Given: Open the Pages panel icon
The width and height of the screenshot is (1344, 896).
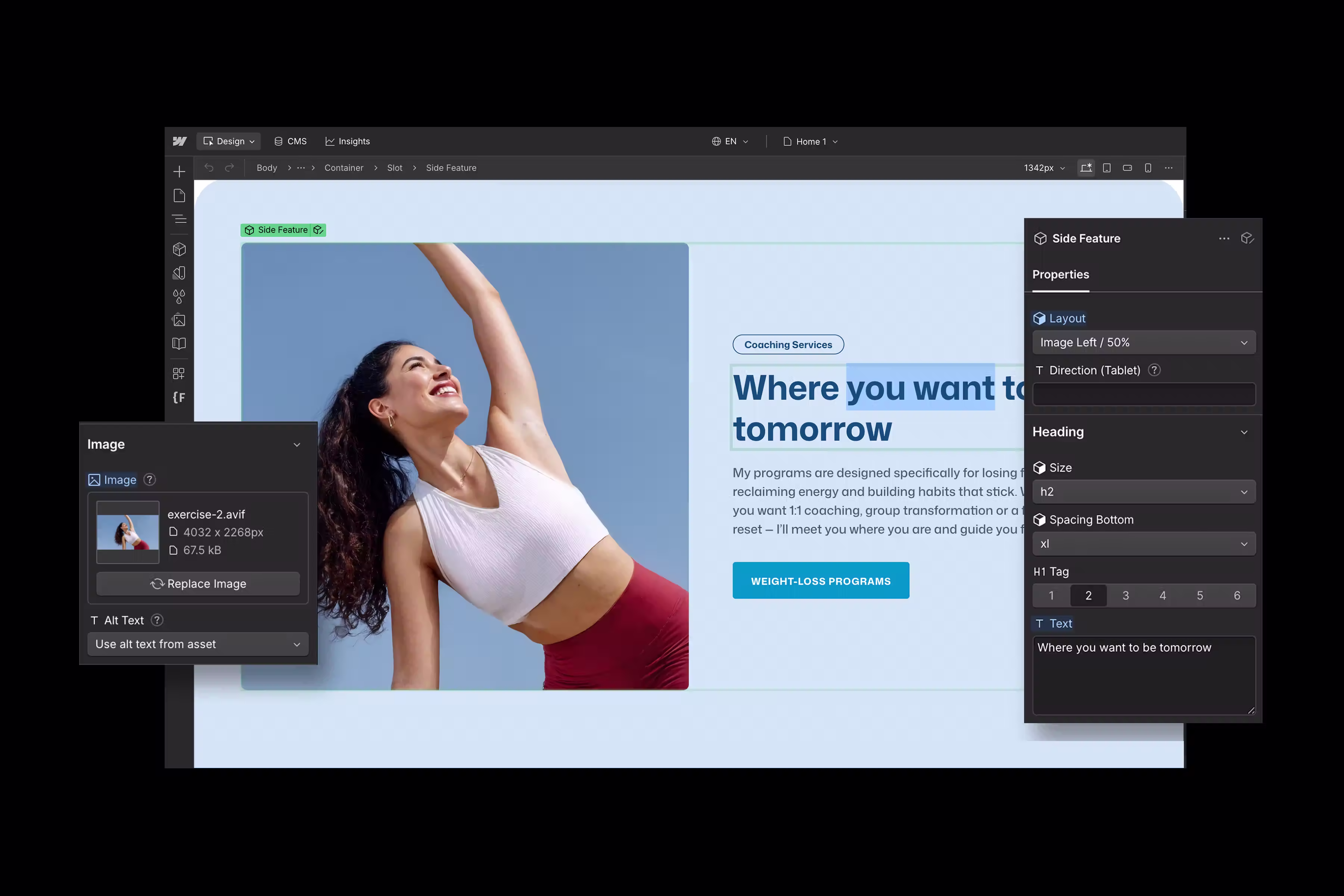Looking at the screenshot, I should point(179,195).
